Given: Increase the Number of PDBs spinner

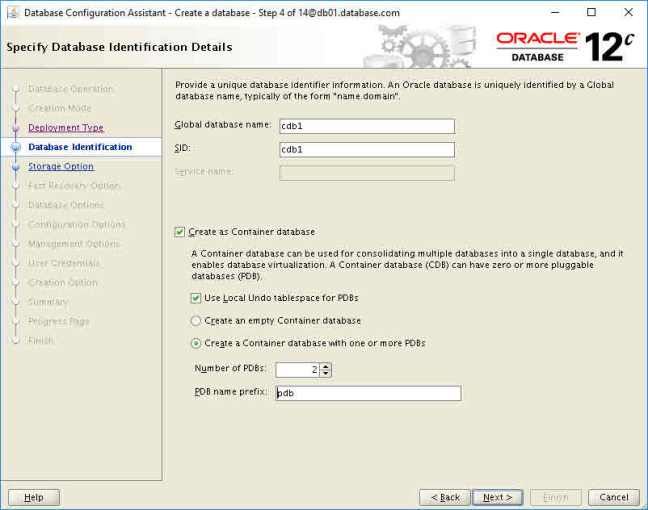Looking at the screenshot, I should (326, 366).
